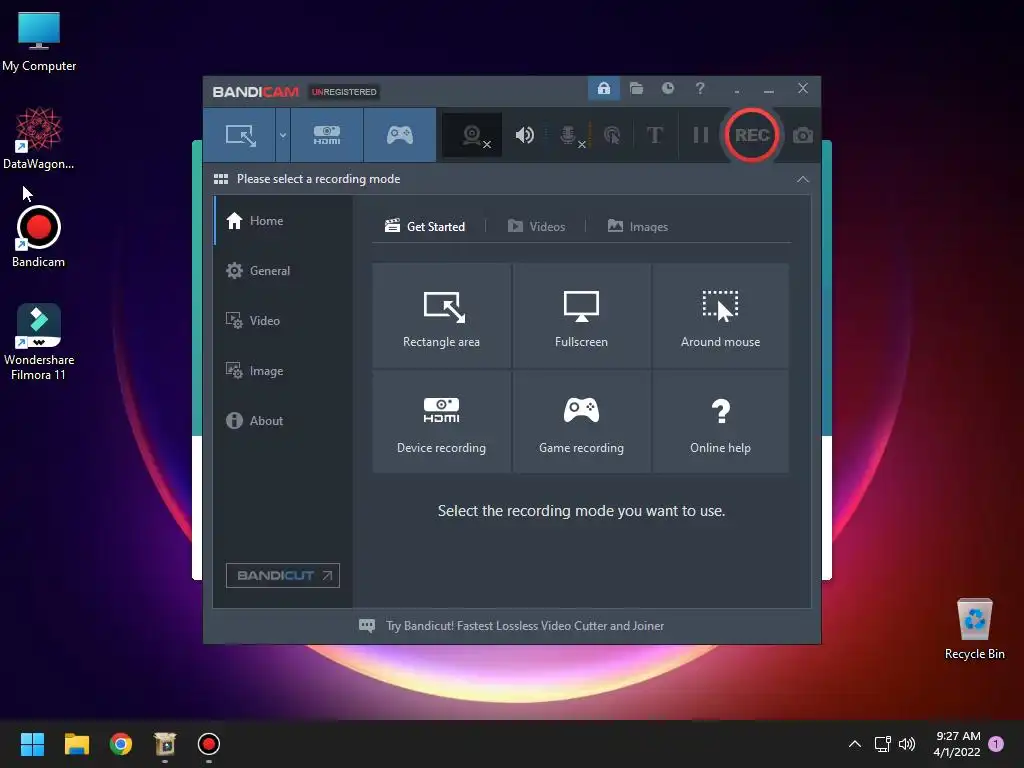This screenshot has width=1024, height=768.
Task: Open the notification badge in taskbar
Action: tap(996, 744)
